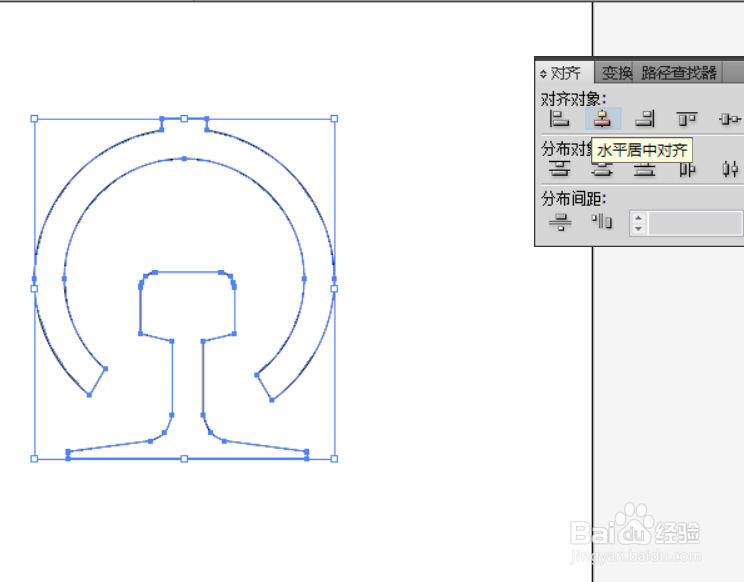Screen dimensions: 744x582
Task: Click the left-middle bounding box handle
Action: coord(34,288)
